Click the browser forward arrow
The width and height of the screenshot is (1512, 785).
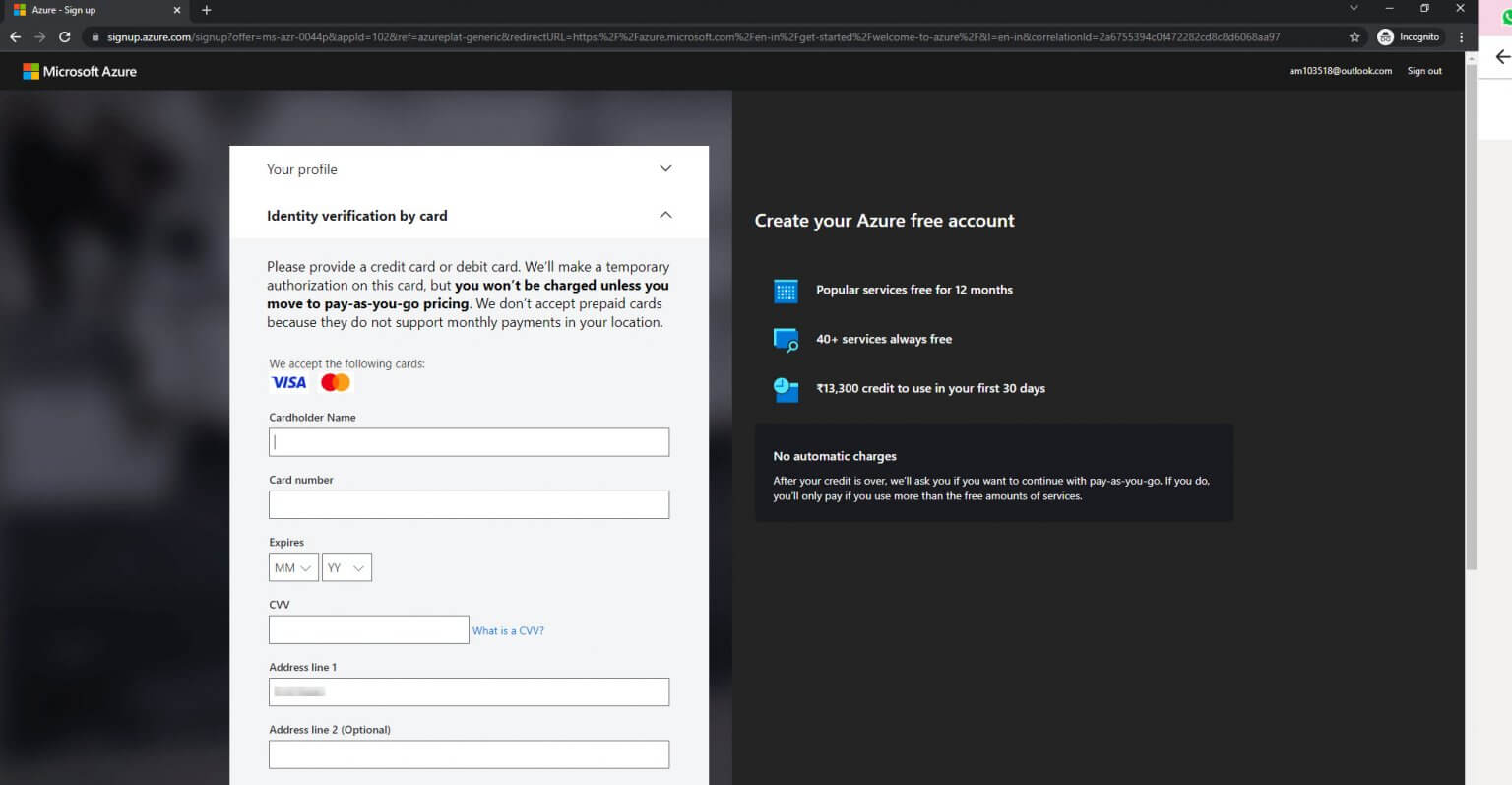tap(39, 36)
